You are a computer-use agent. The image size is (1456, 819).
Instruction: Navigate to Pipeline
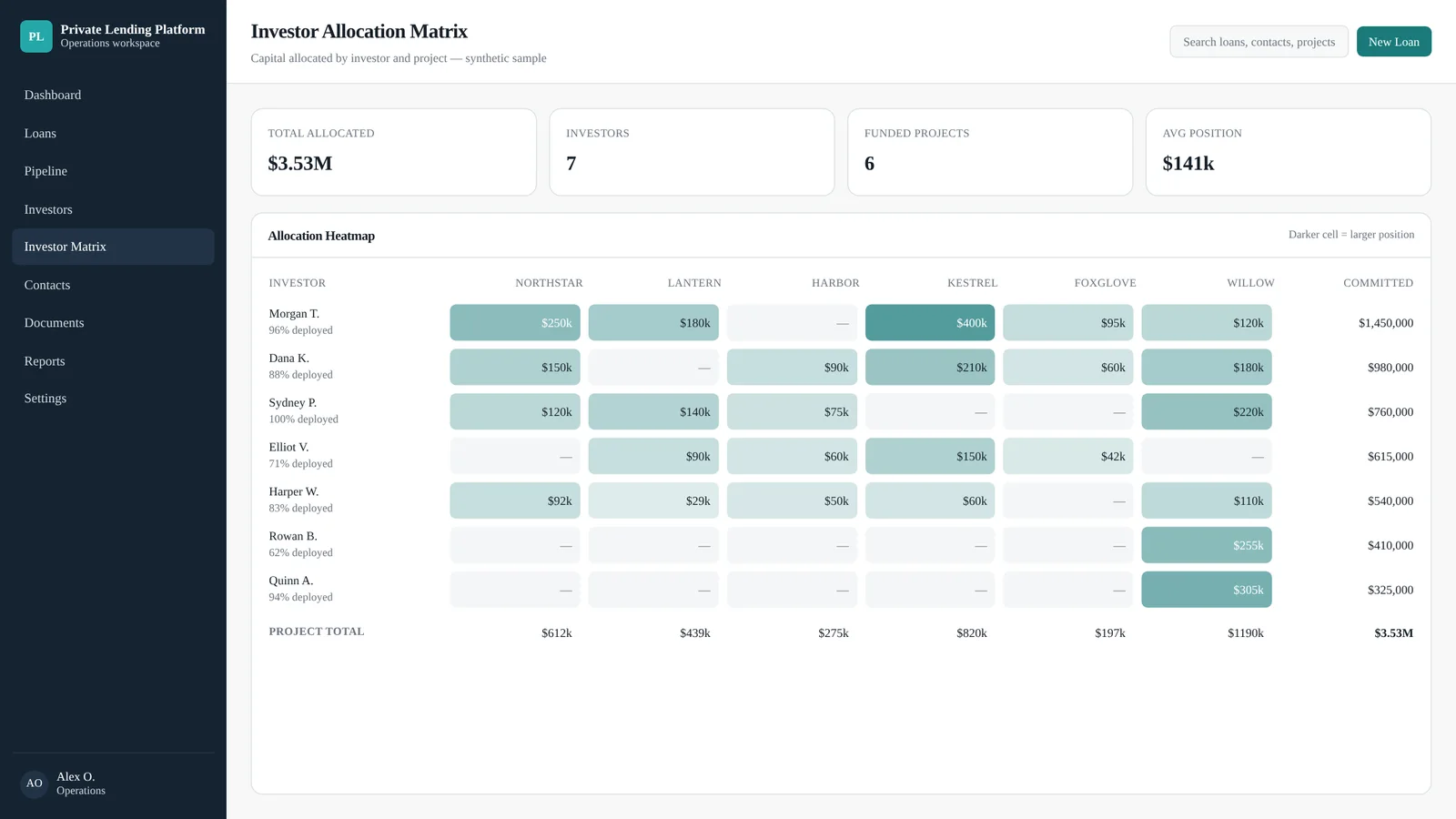[x=113, y=171]
